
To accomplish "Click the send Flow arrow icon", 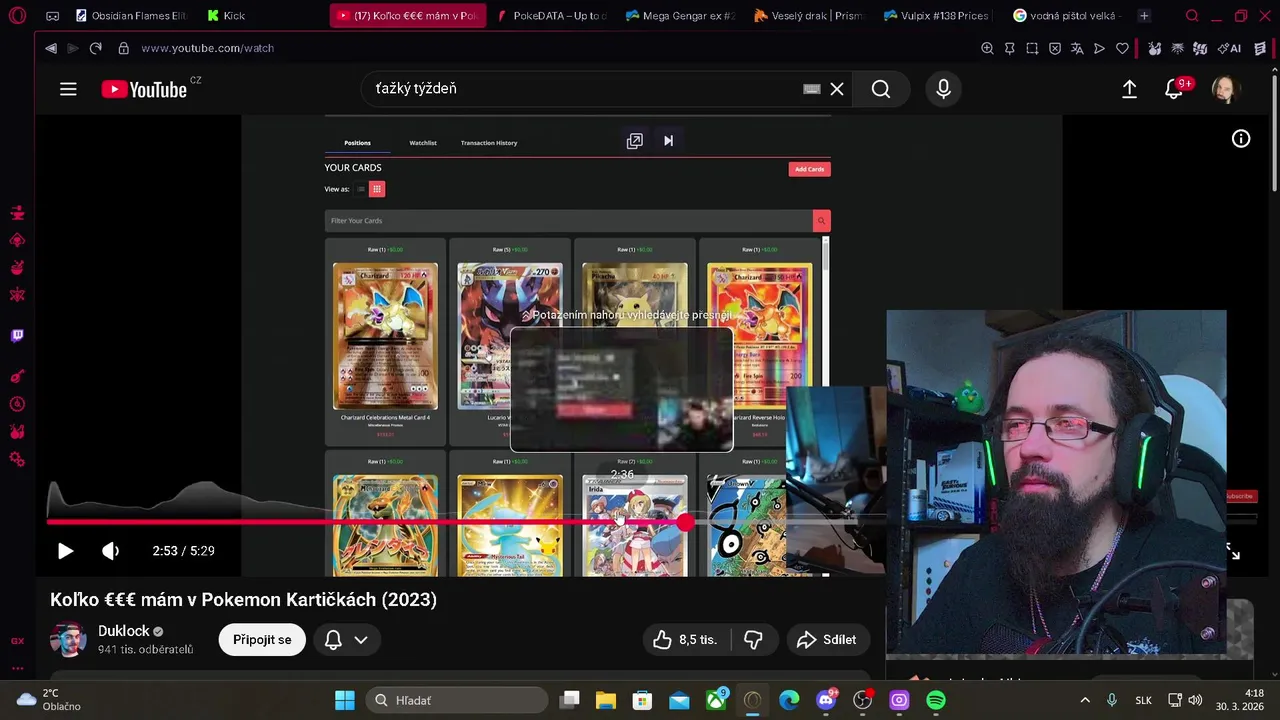I will [x=1100, y=48].
